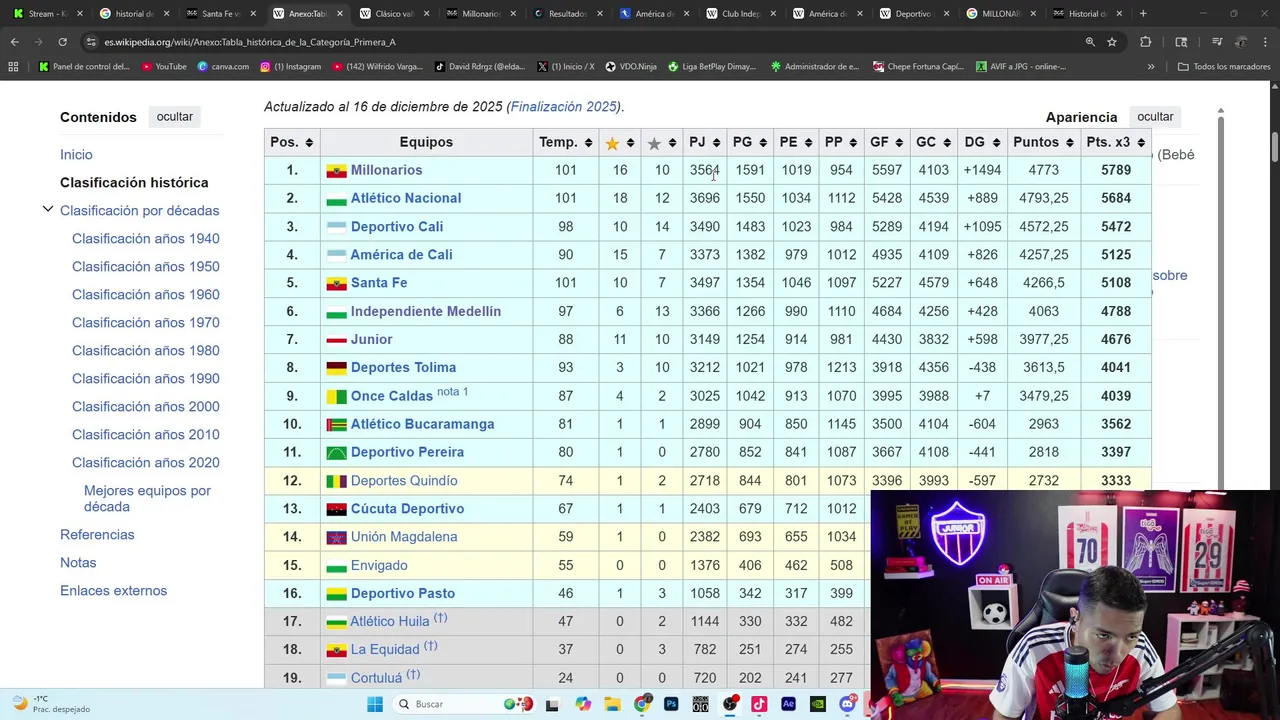
Task: Open After Effects from the taskbar
Action: point(788,704)
